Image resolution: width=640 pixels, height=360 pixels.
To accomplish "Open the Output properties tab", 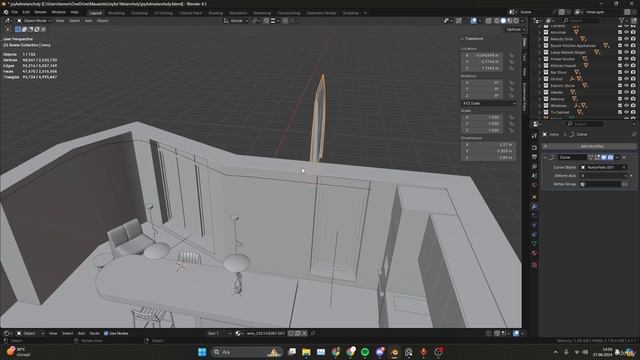I will [534, 157].
